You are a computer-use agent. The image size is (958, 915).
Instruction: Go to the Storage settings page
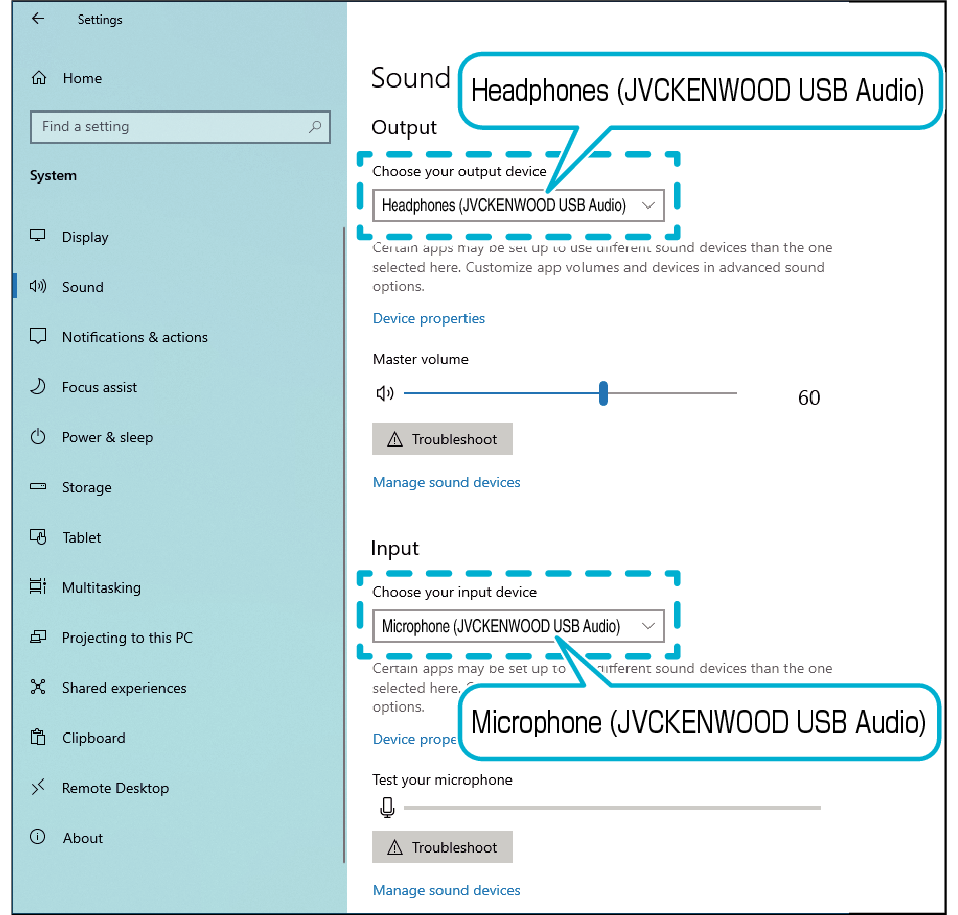86,487
